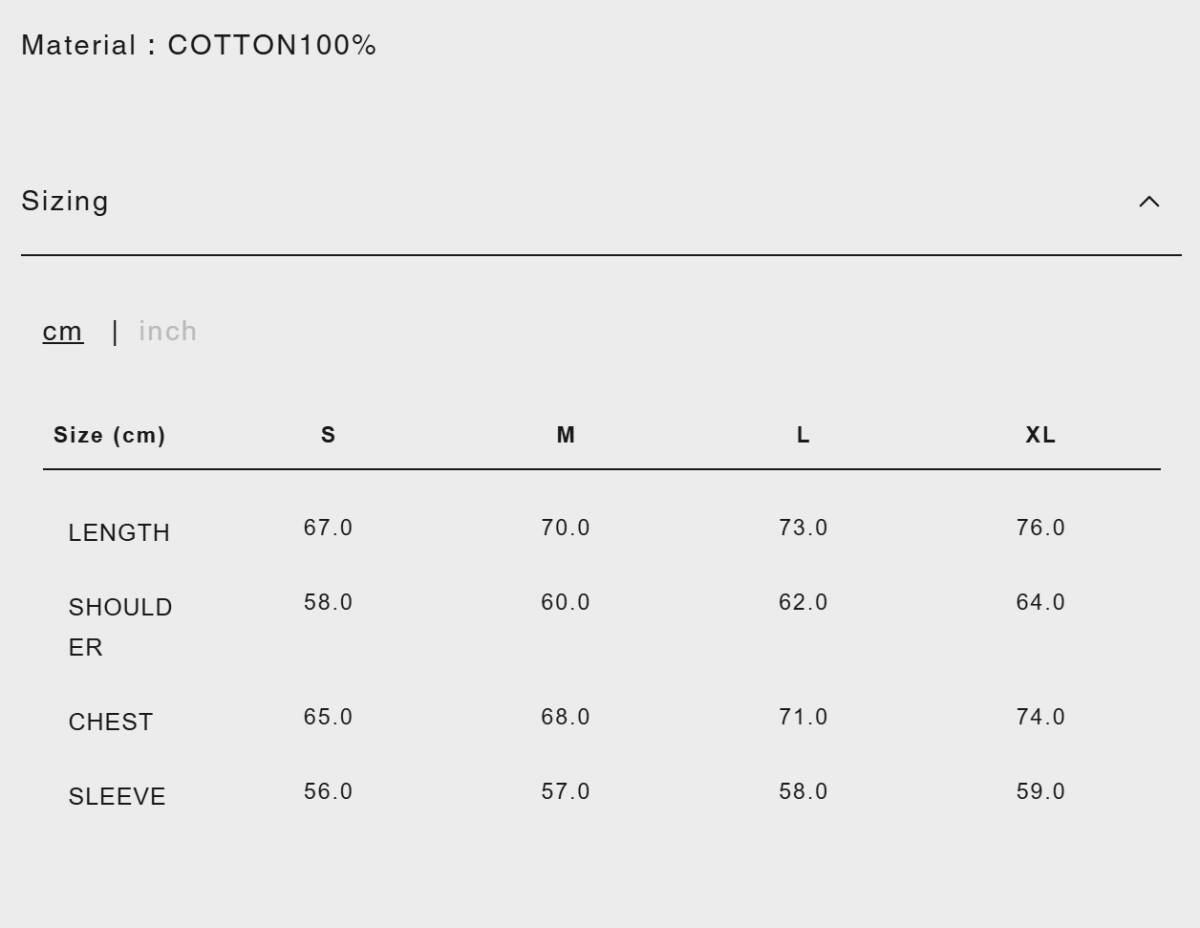Viewport: 1200px width, 928px height.
Task: Collapse the Sizing section chevron
Action: pos(1149,202)
